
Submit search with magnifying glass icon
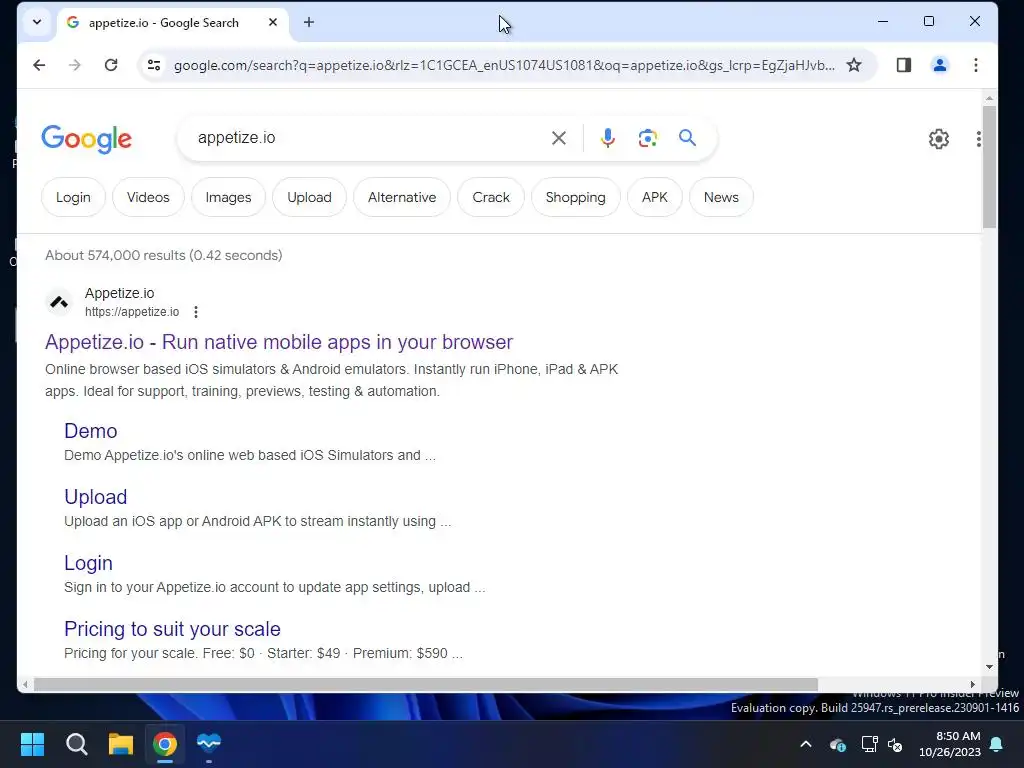pos(687,138)
